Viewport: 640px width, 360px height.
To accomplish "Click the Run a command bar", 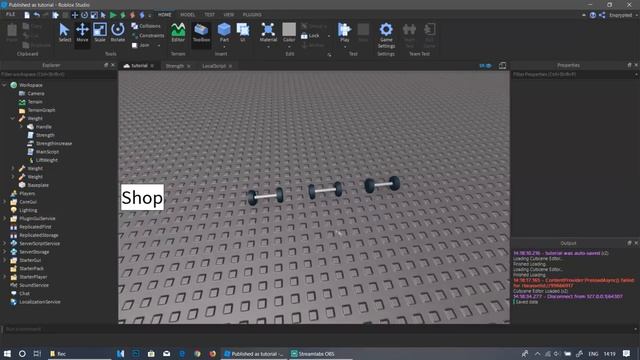I will point(318,329).
